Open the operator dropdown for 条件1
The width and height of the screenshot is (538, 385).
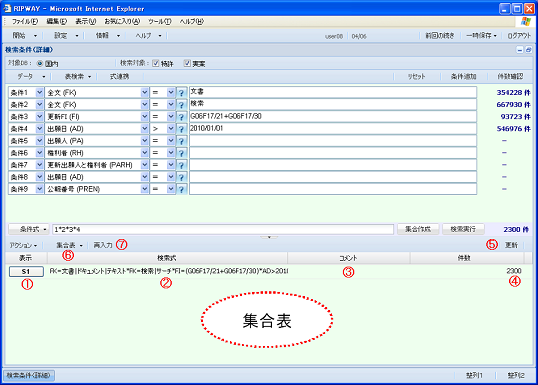tap(171, 93)
